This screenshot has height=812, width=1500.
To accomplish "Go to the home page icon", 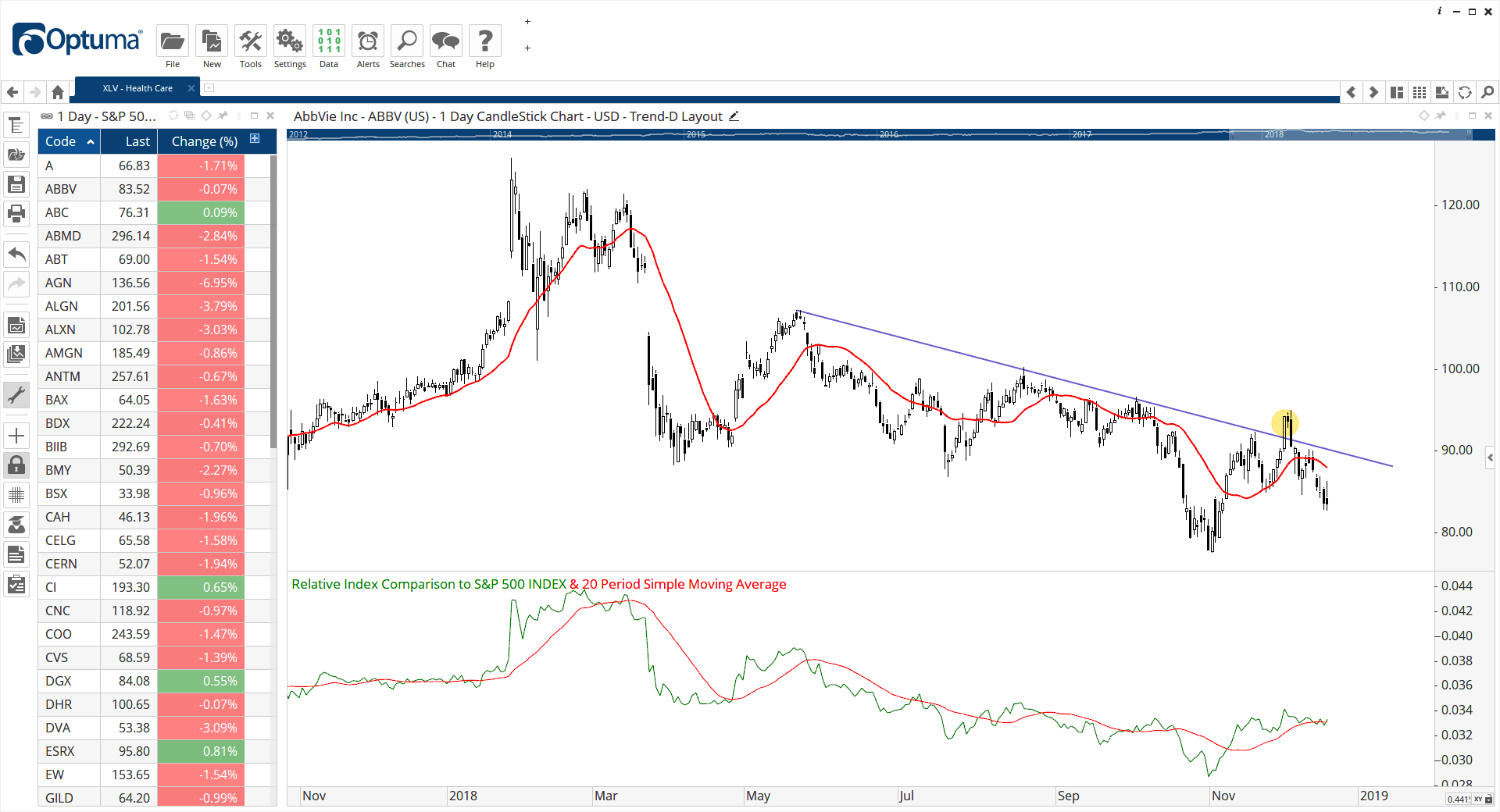I will 57,92.
